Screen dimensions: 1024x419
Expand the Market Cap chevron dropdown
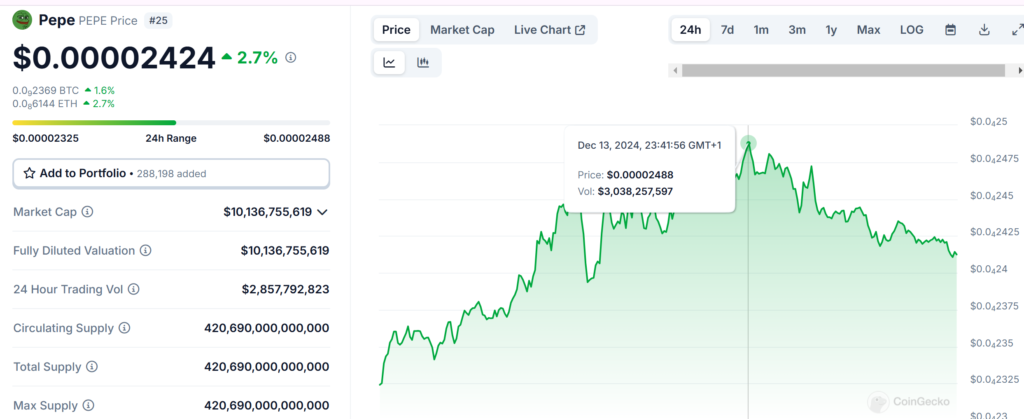322,212
